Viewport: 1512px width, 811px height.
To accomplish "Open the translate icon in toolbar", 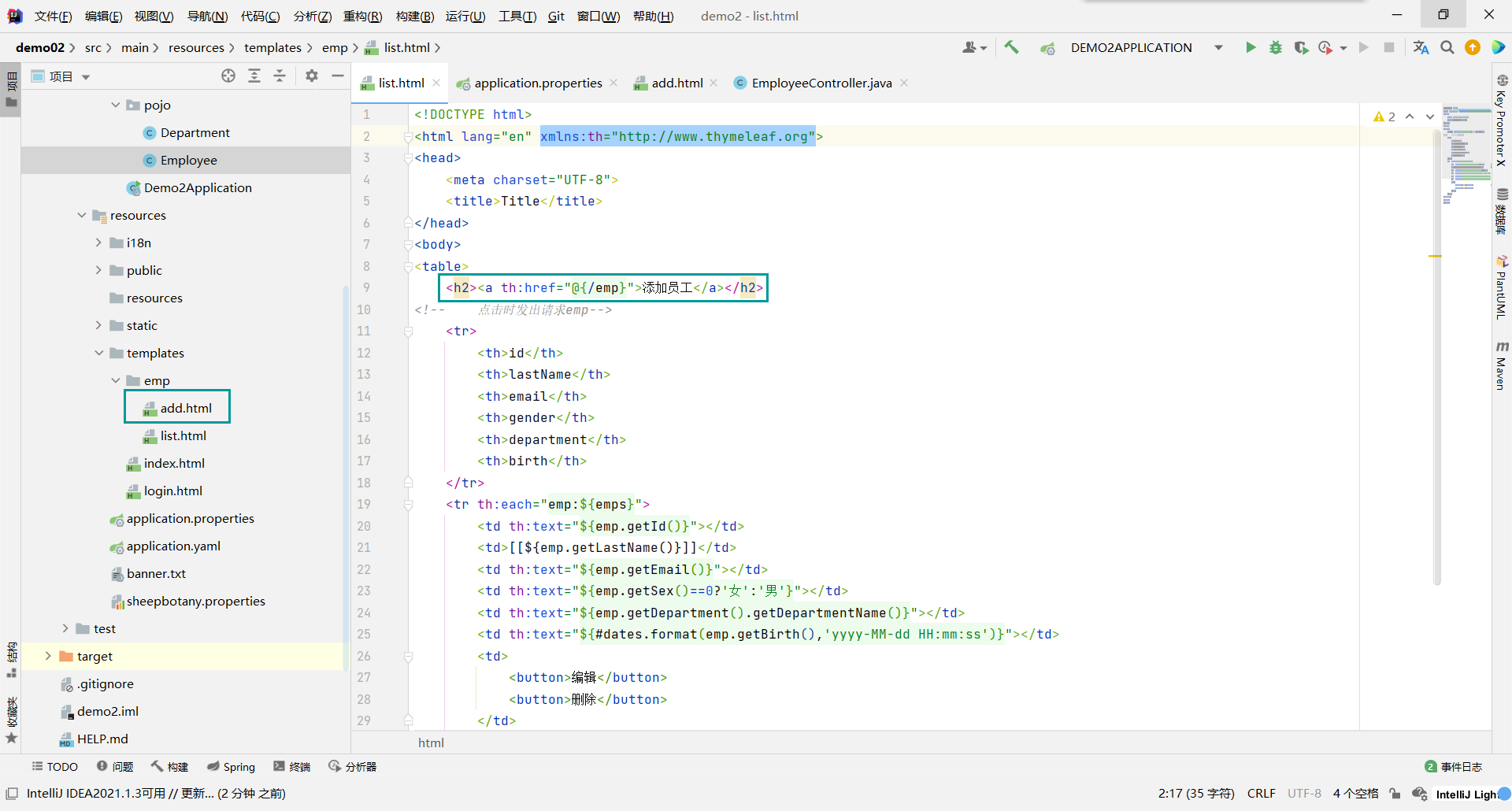I will click(1421, 47).
